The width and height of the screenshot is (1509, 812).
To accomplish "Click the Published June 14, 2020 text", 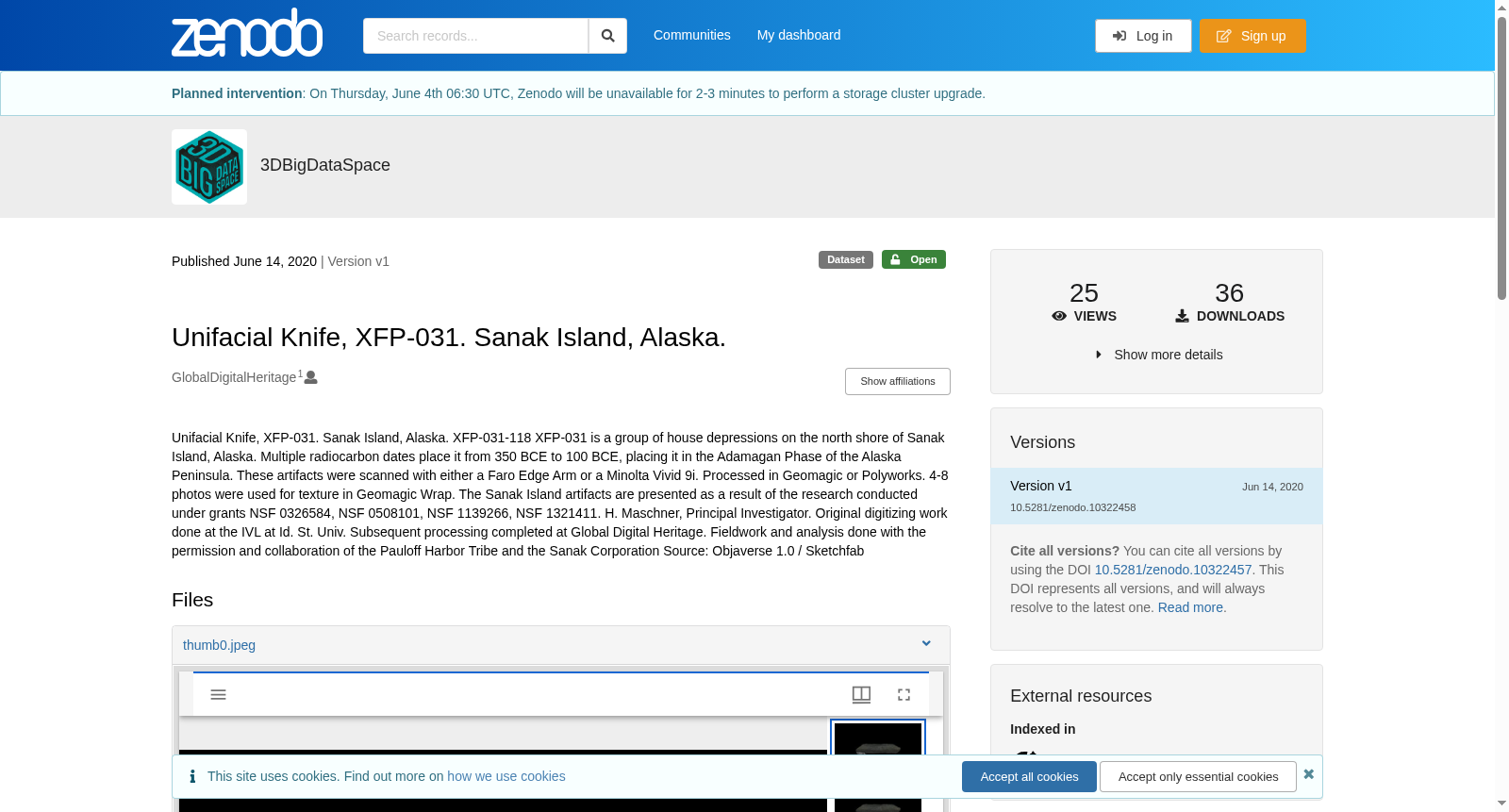I will point(244,261).
